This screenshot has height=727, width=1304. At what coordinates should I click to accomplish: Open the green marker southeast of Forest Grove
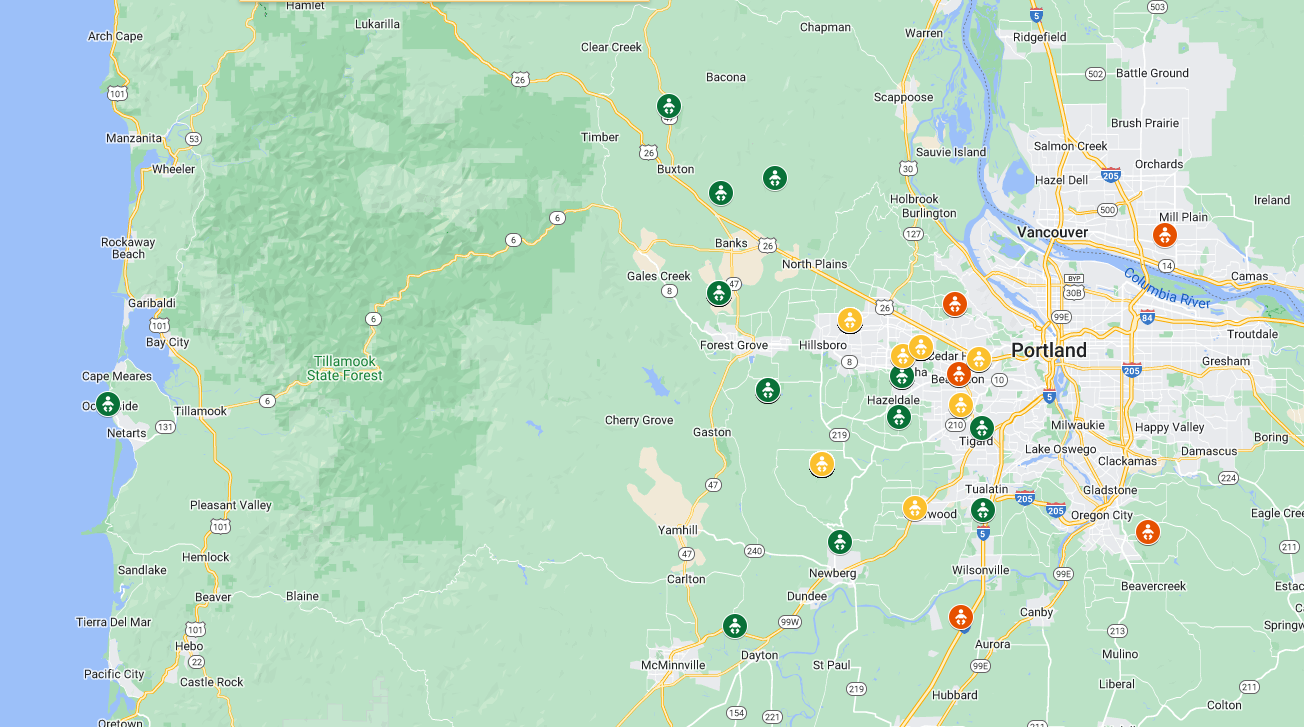pyautogui.click(x=767, y=390)
